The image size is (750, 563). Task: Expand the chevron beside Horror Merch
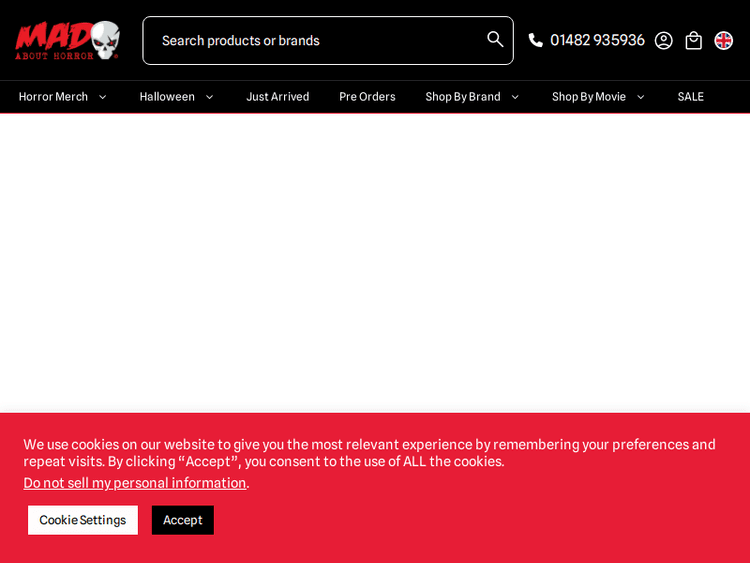pos(102,97)
